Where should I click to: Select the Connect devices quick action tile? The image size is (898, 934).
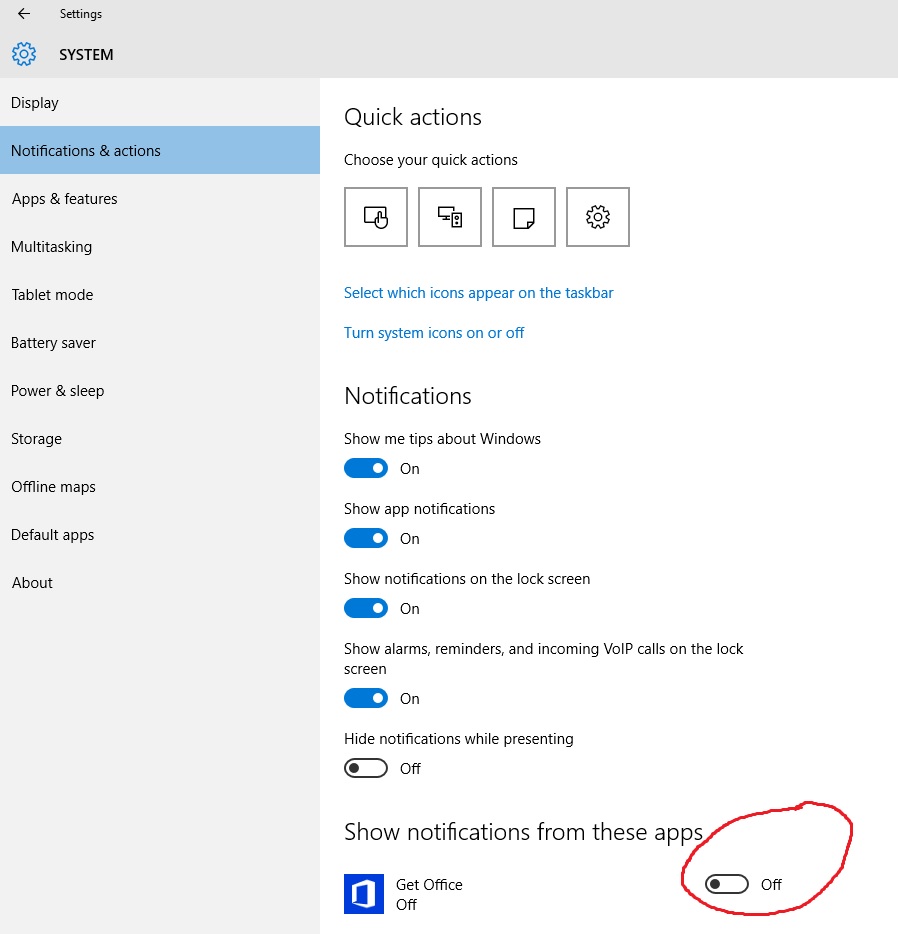(x=450, y=217)
